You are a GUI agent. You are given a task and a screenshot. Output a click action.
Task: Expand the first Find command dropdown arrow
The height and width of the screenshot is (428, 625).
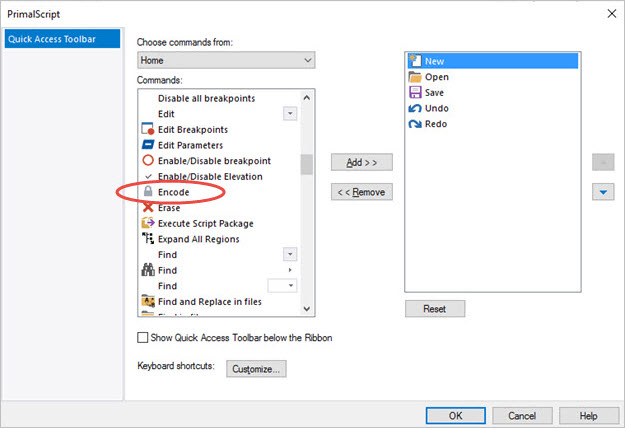(290, 254)
